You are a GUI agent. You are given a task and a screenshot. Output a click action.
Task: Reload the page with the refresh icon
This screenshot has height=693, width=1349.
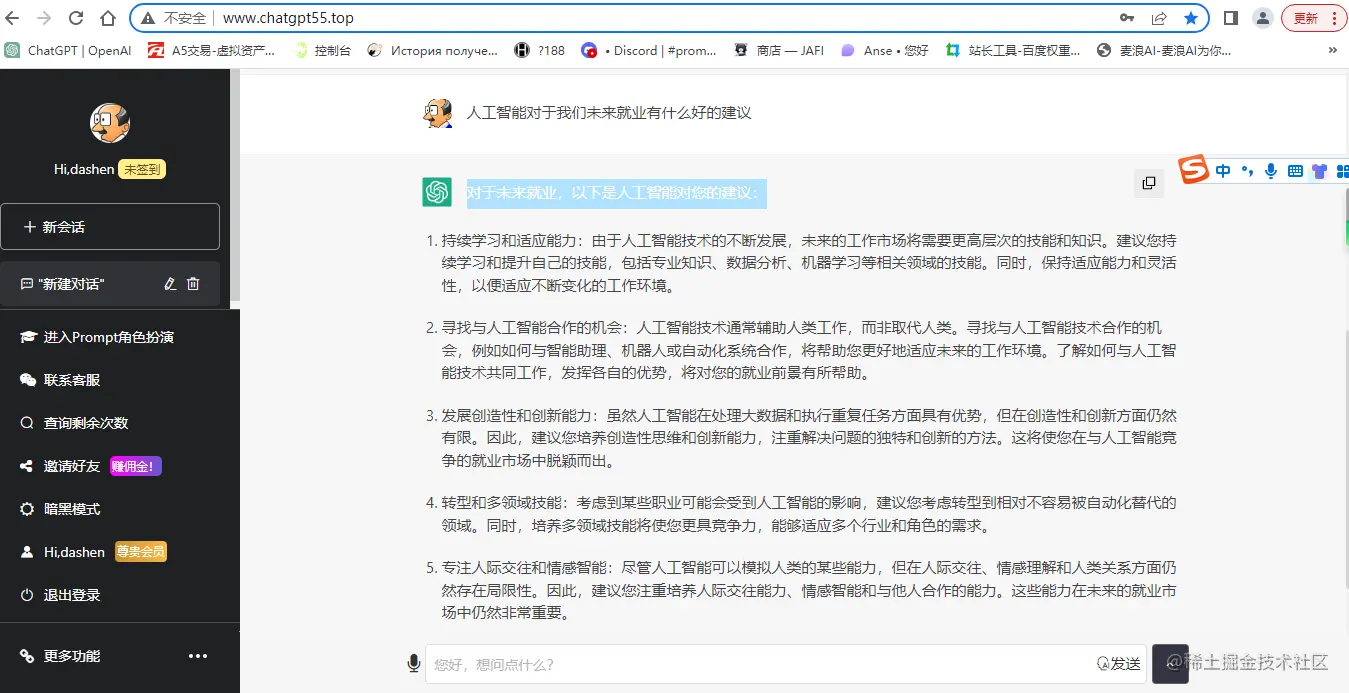76,18
